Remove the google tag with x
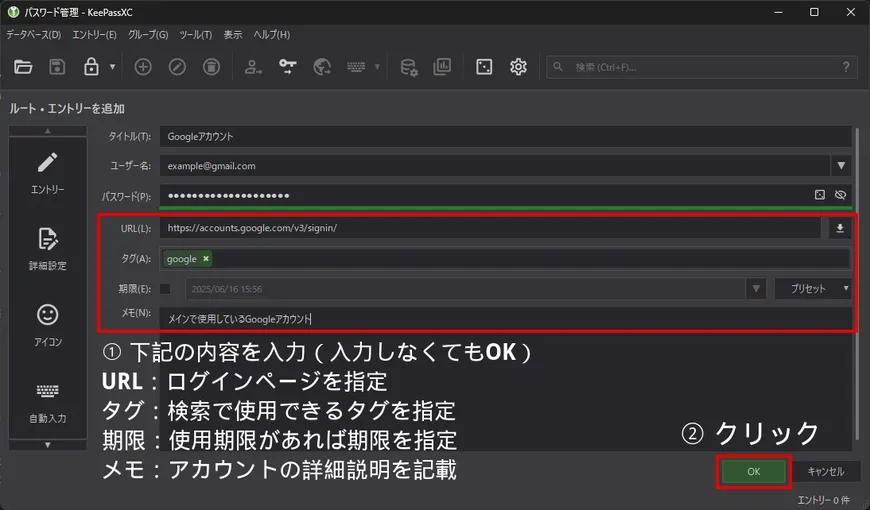 (x=206, y=259)
